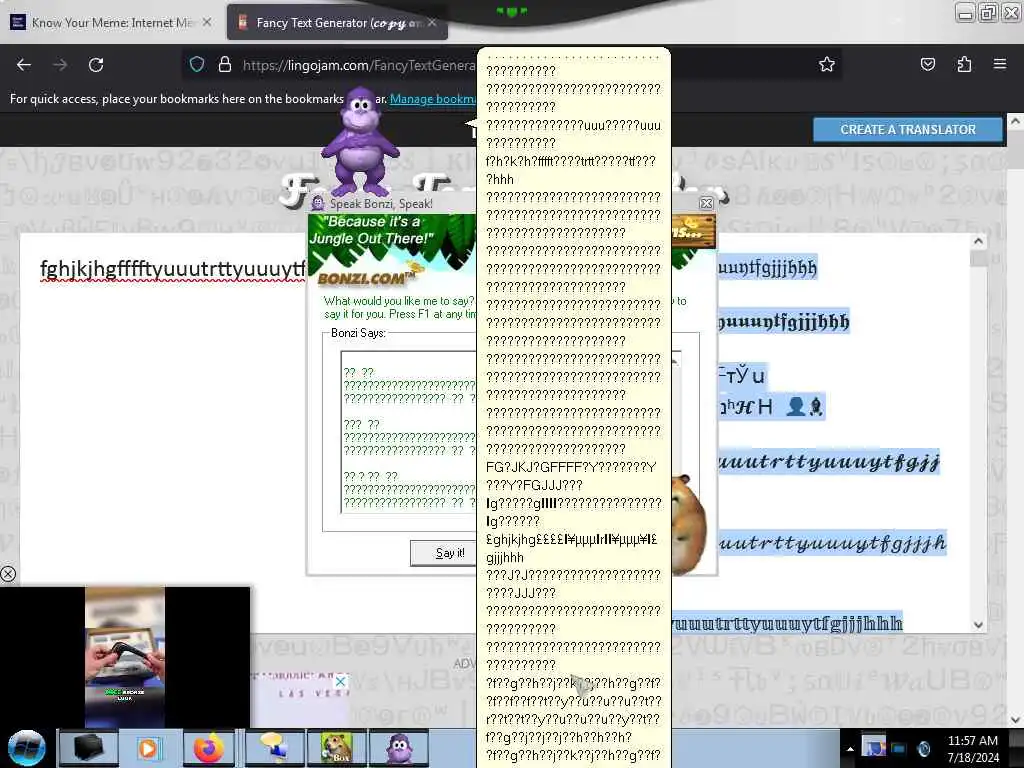Viewport: 1024px width, 768px height.
Task: Open the tracking protection shield icon
Action: (197, 65)
